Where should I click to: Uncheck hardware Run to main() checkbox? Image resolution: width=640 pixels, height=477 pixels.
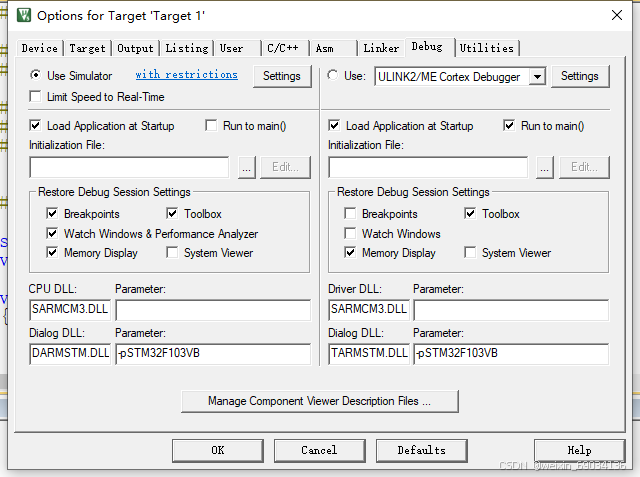[509, 126]
